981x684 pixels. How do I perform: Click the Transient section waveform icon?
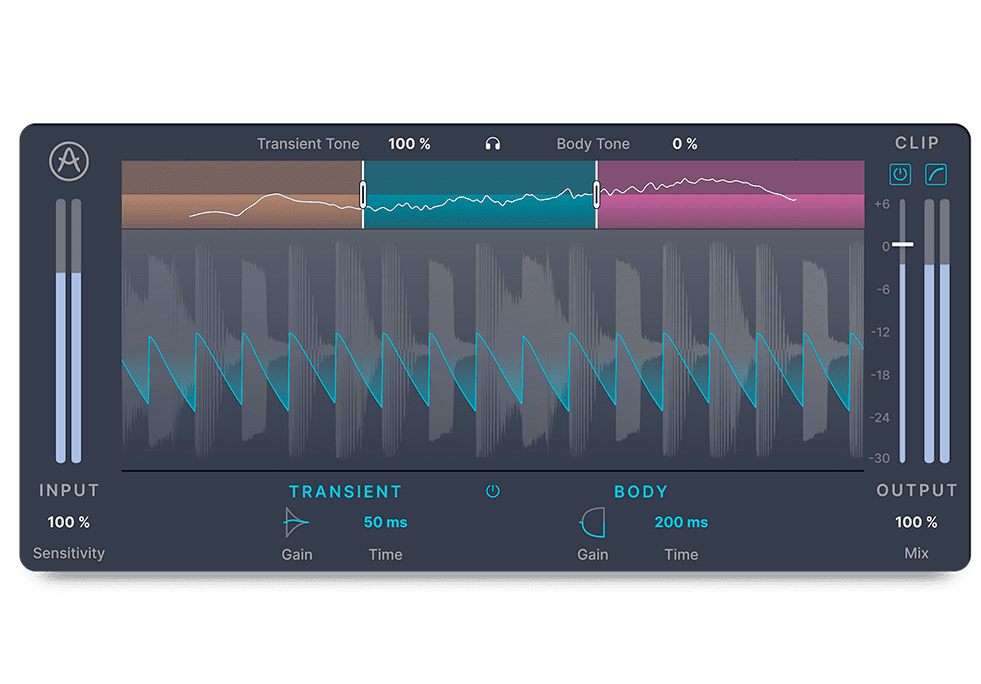click(x=296, y=520)
